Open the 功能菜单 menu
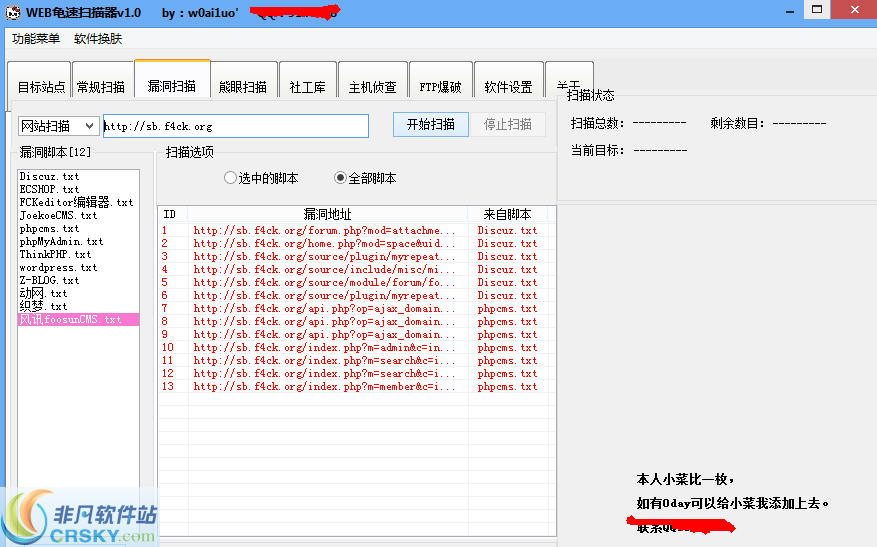Screen dimensions: 877x547 pos(36,39)
